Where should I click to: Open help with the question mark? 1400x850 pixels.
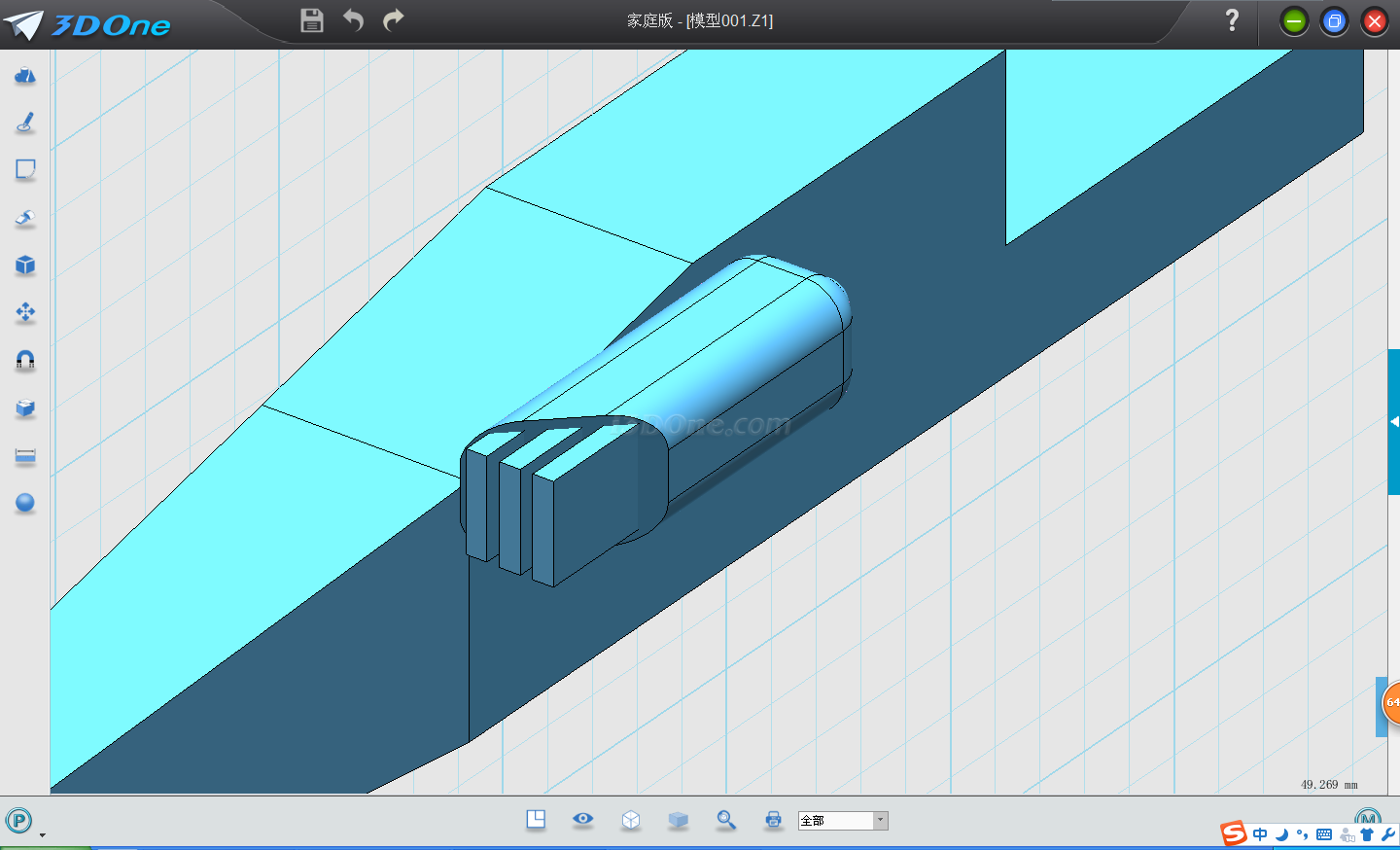tap(1232, 20)
